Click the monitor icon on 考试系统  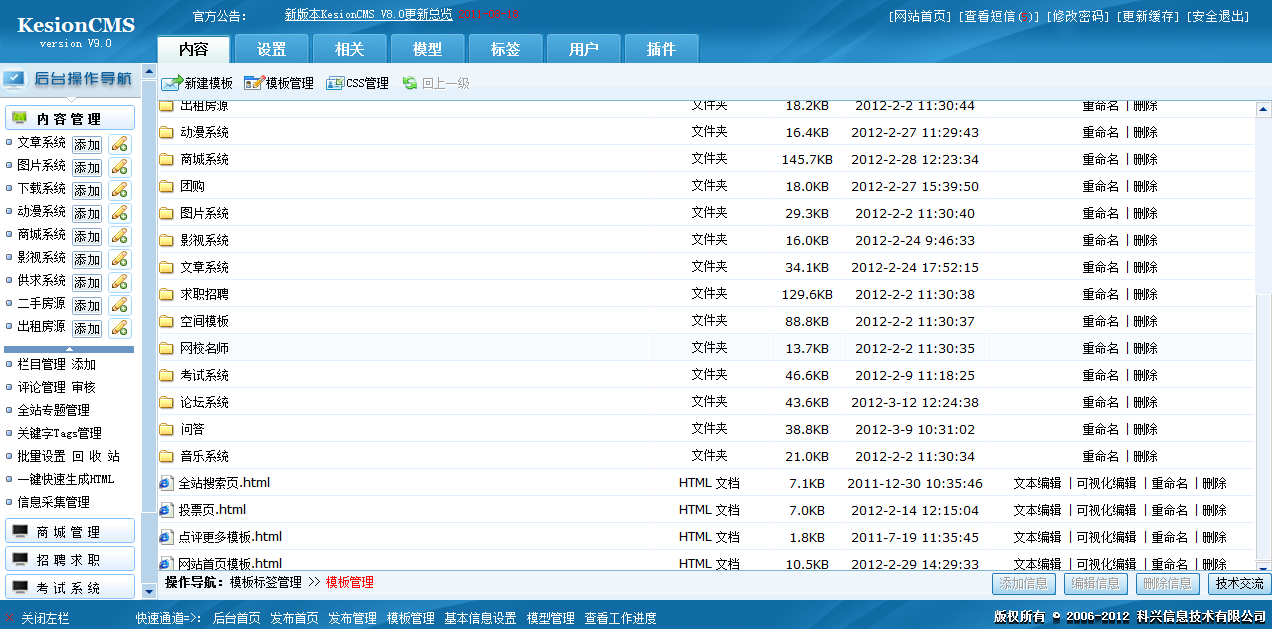(x=20, y=587)
